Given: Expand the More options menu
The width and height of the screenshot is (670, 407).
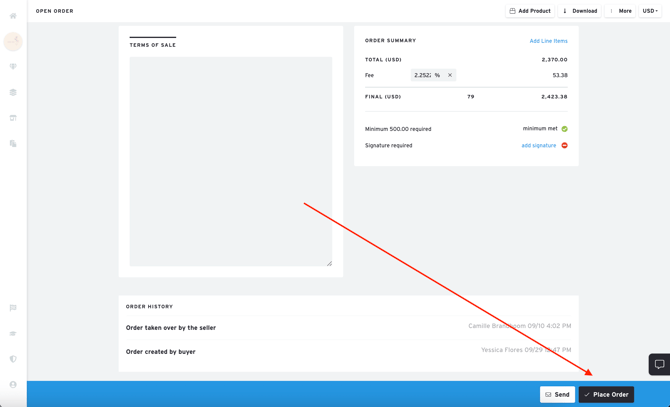Looking at the screenshot, I should pos(620,11).
